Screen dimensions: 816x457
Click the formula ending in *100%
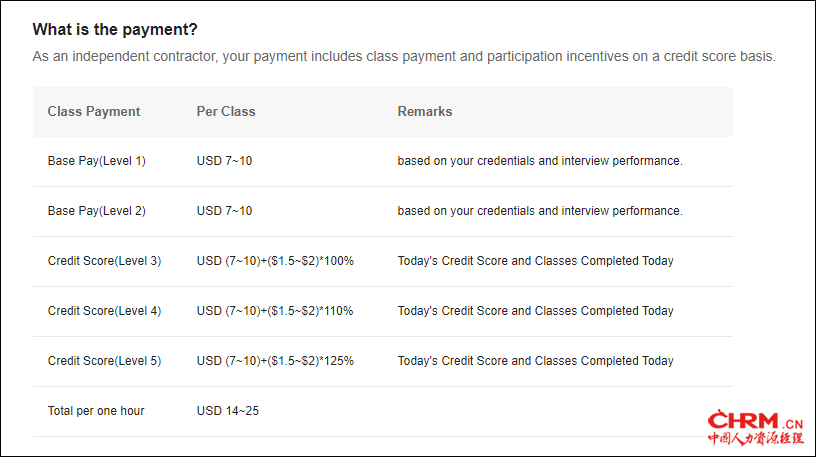(x=275, y=261)
